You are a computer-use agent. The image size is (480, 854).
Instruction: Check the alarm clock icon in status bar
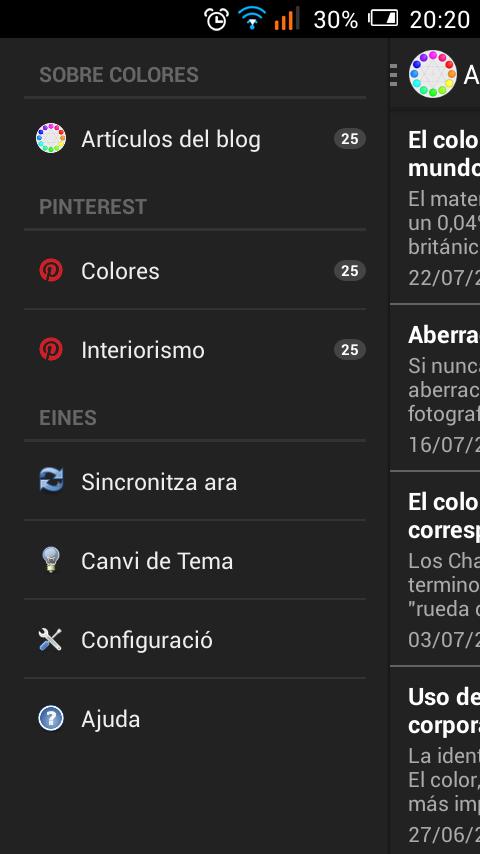click(x=216, y=19)
